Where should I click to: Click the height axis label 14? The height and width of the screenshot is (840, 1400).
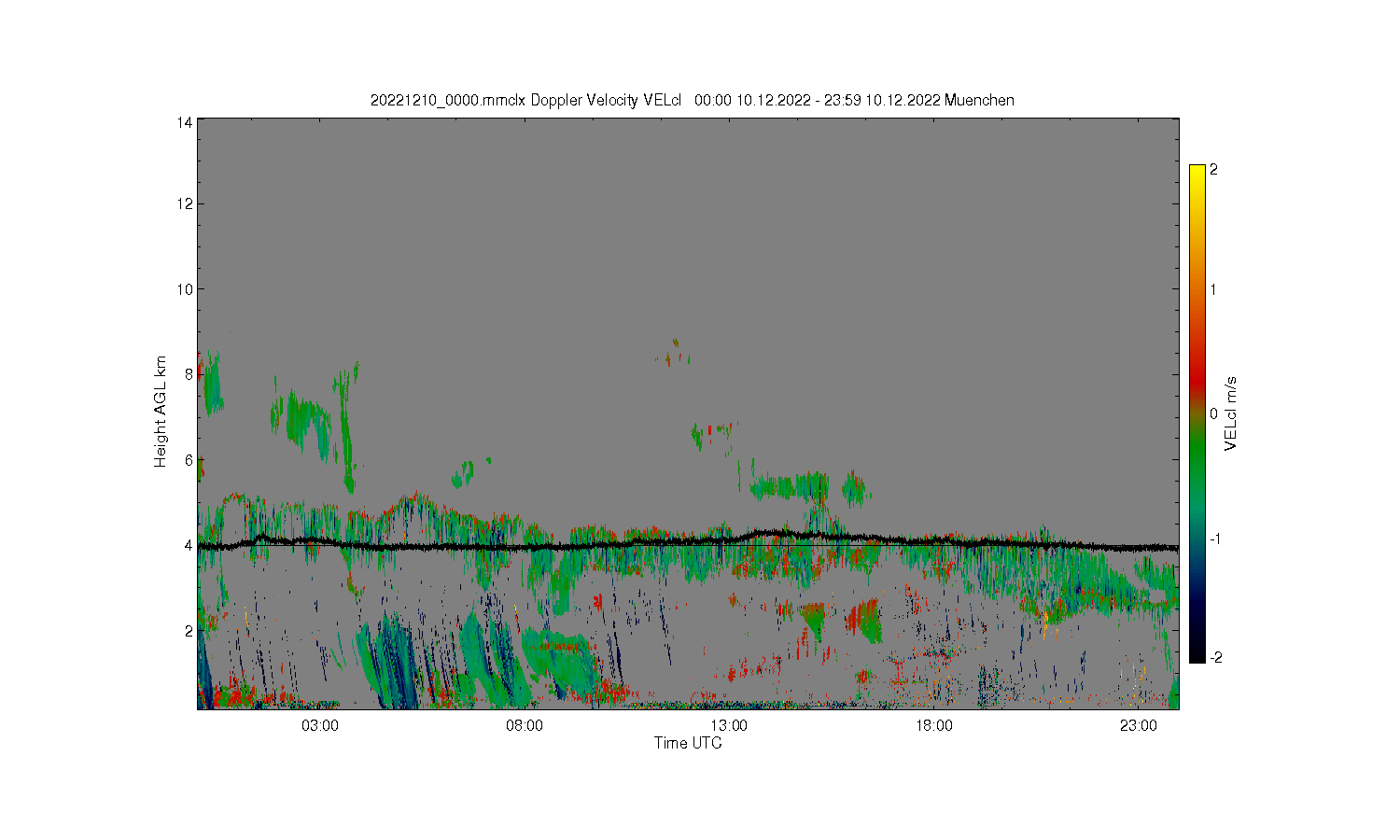coord(185,121)
